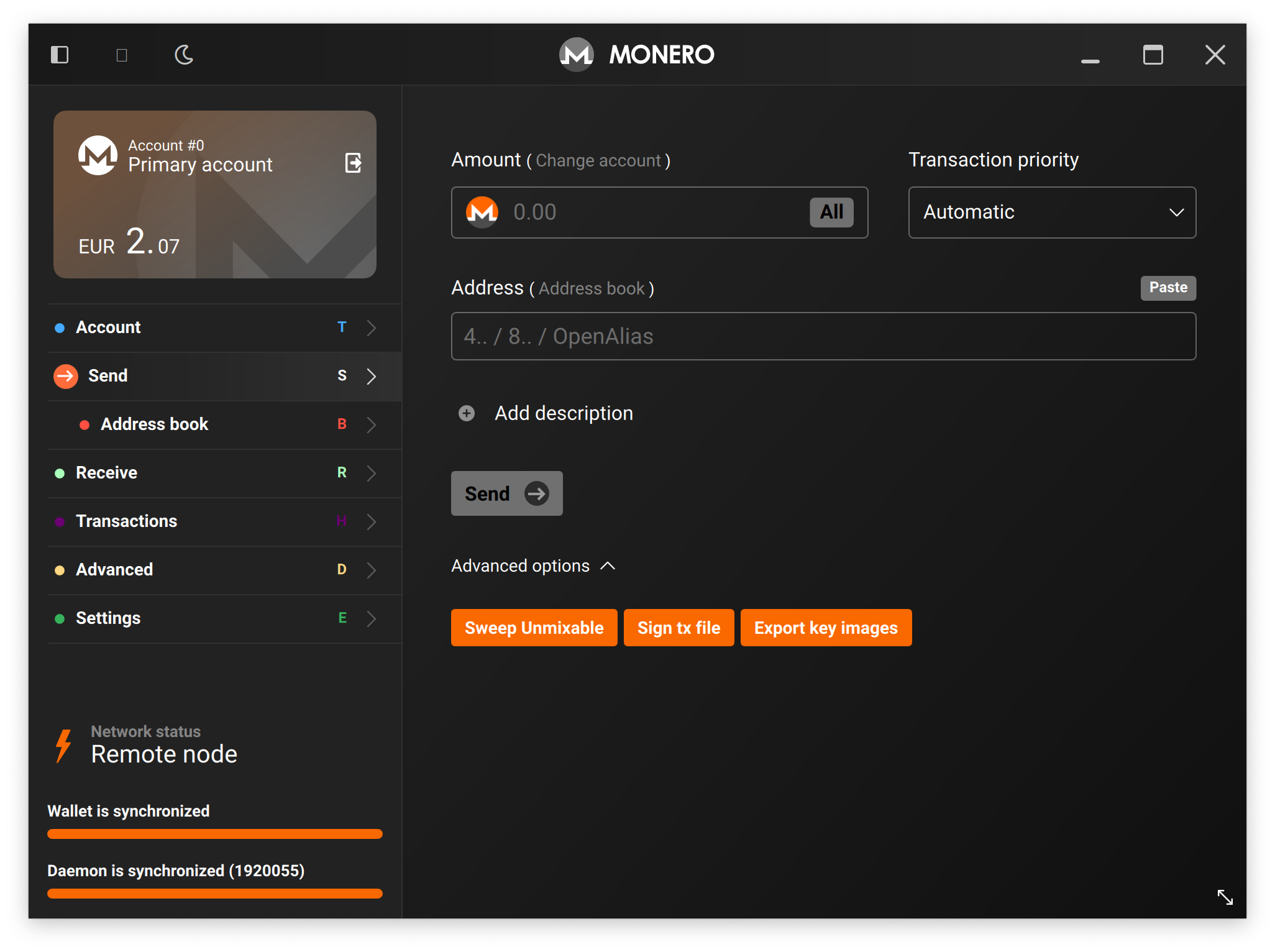Toggle dark mode moon icon
The width and height of the screenshot is (1275, 952).
pyautogui.click(x=184, y=55)
